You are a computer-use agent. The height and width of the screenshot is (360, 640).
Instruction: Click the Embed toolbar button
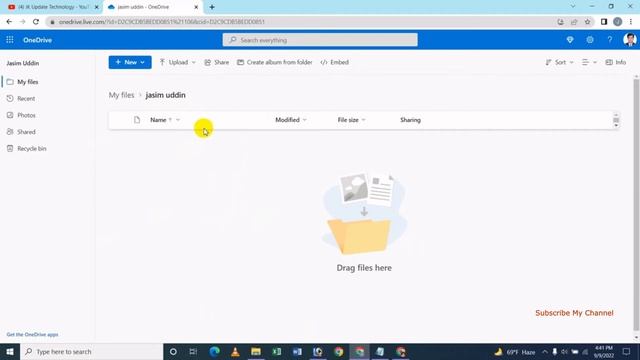335,62
